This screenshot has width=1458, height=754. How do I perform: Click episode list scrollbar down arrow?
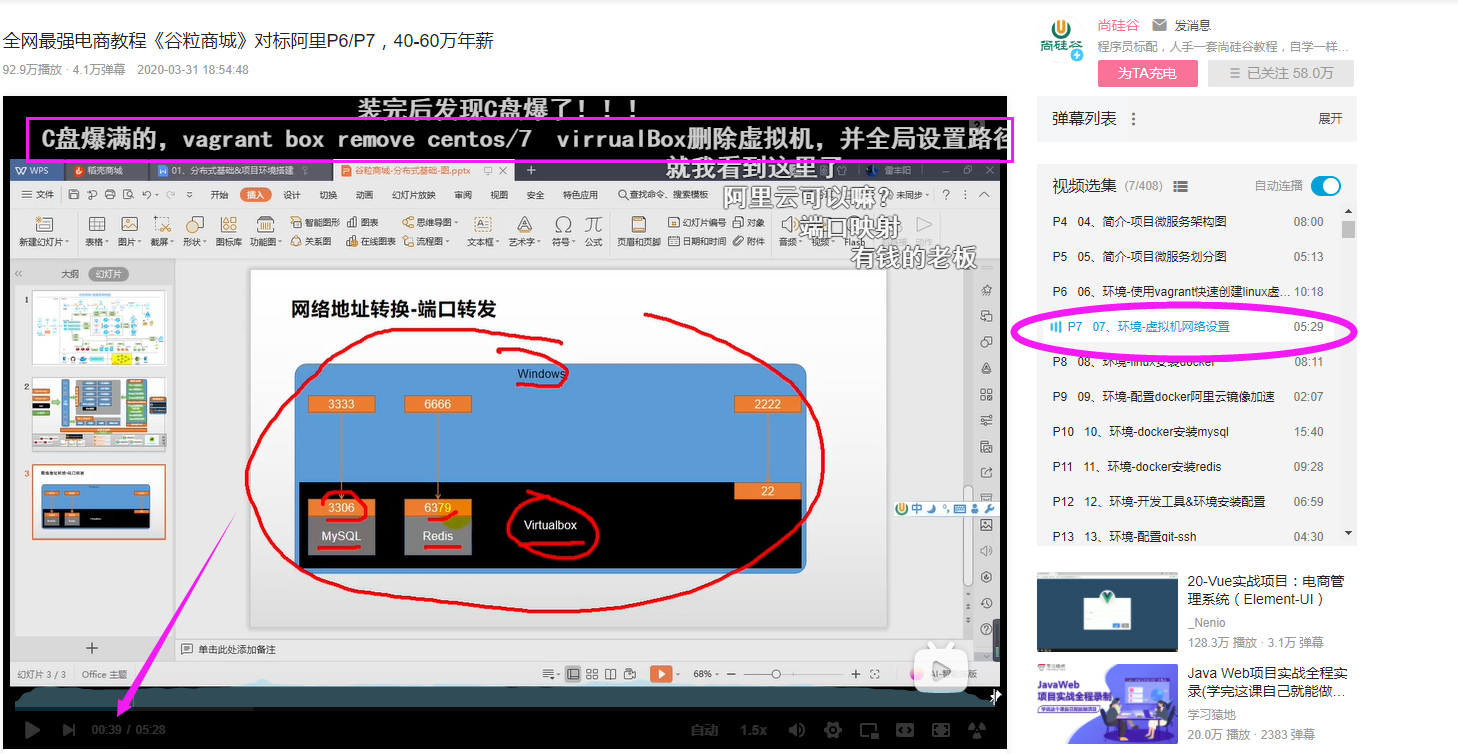click(x=1348, y=534)
